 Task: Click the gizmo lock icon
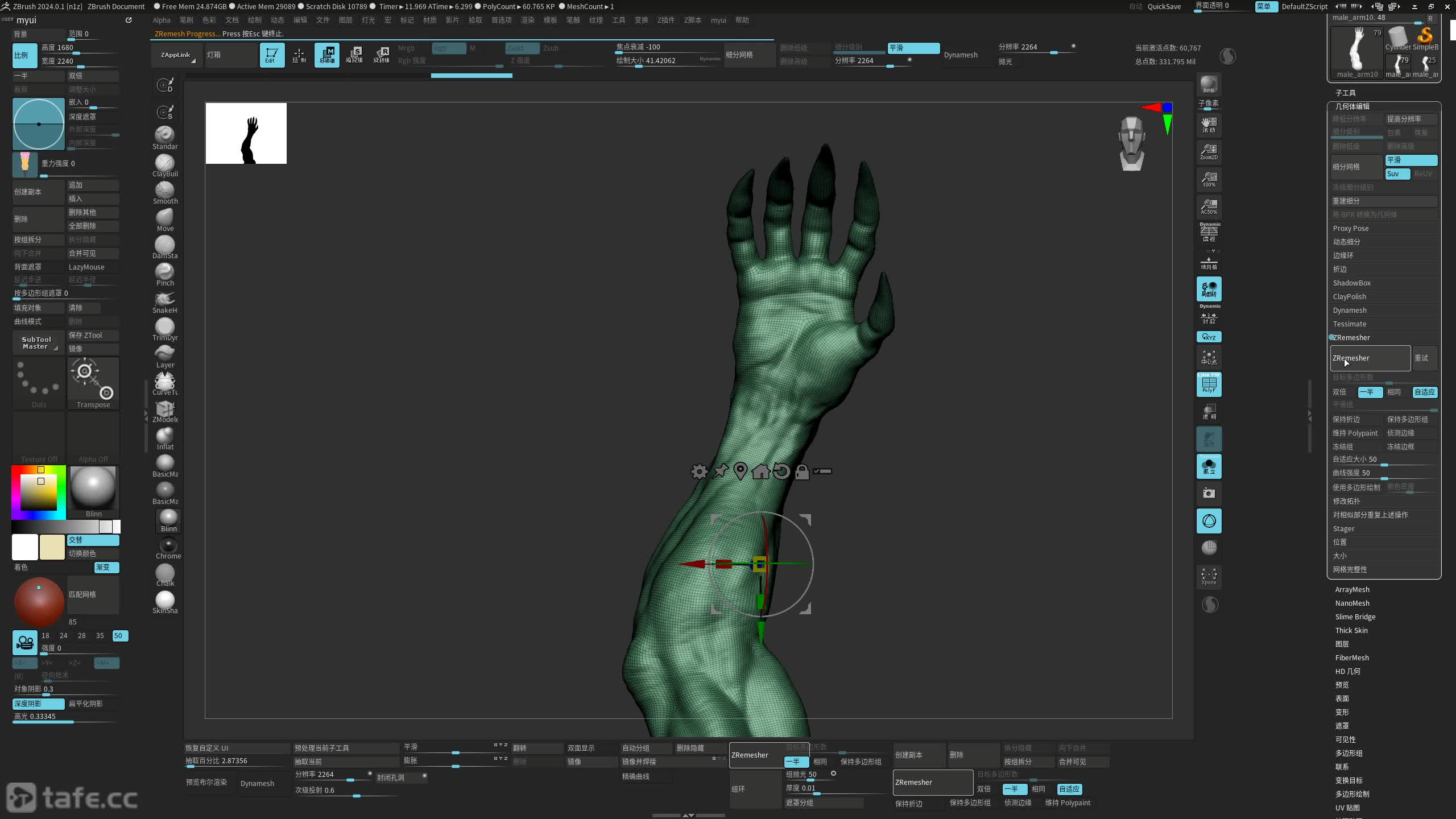click(802, 471)
